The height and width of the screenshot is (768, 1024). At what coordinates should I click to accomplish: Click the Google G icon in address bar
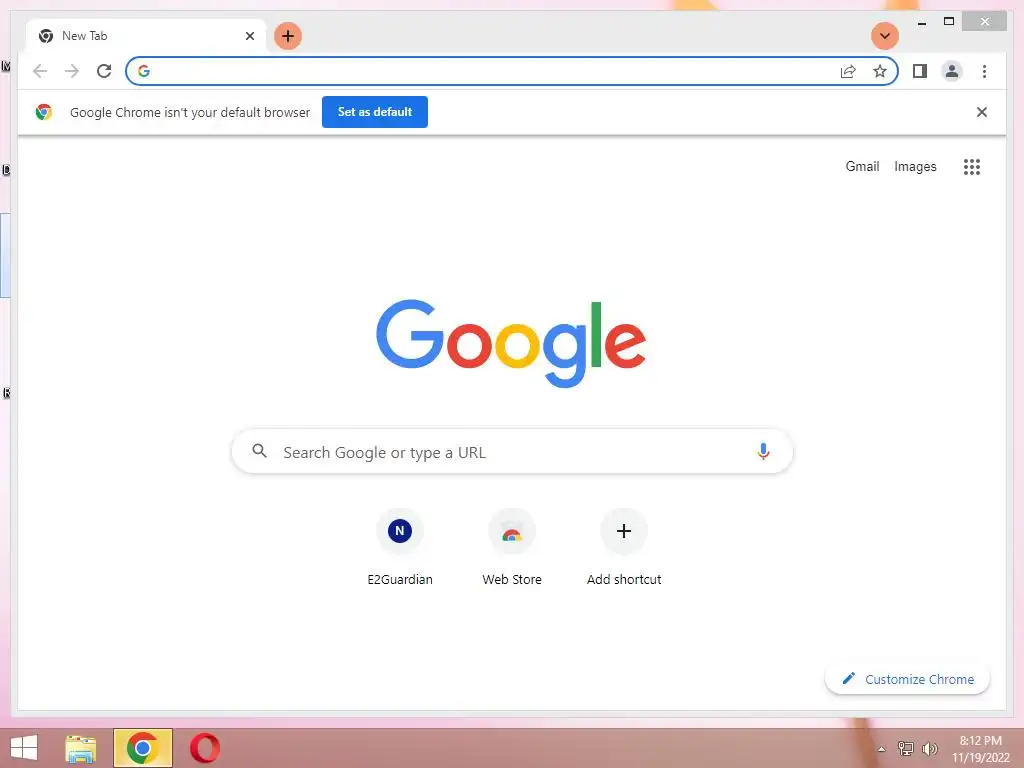[x=144, y=71]
